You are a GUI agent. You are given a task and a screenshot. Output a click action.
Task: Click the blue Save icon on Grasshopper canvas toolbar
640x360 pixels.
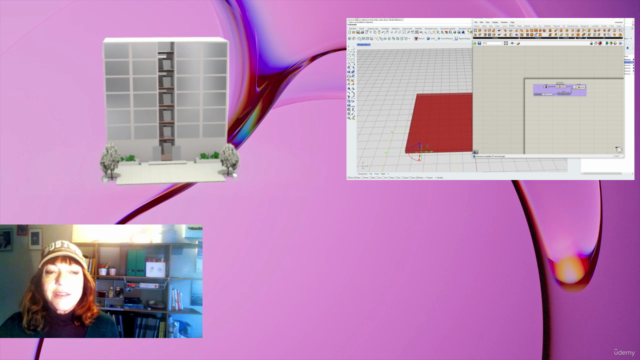point(480,43)
